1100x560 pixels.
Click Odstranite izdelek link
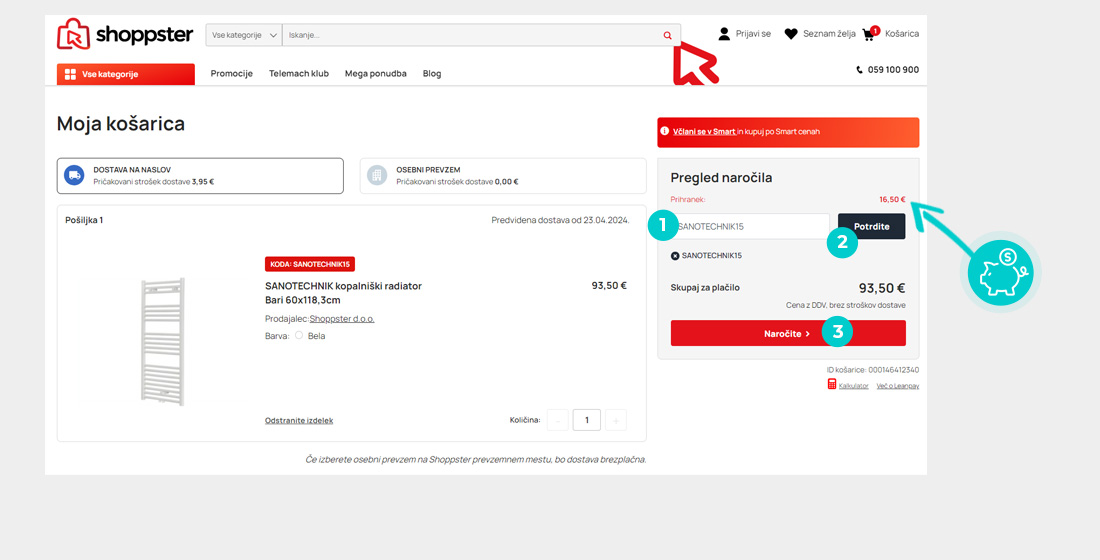299,420
